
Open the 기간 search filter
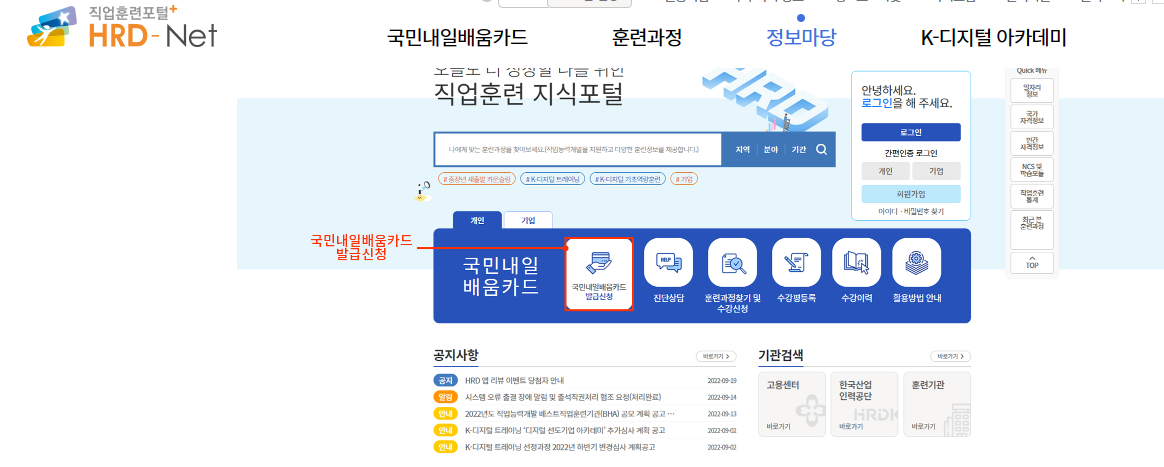(799, 149)
